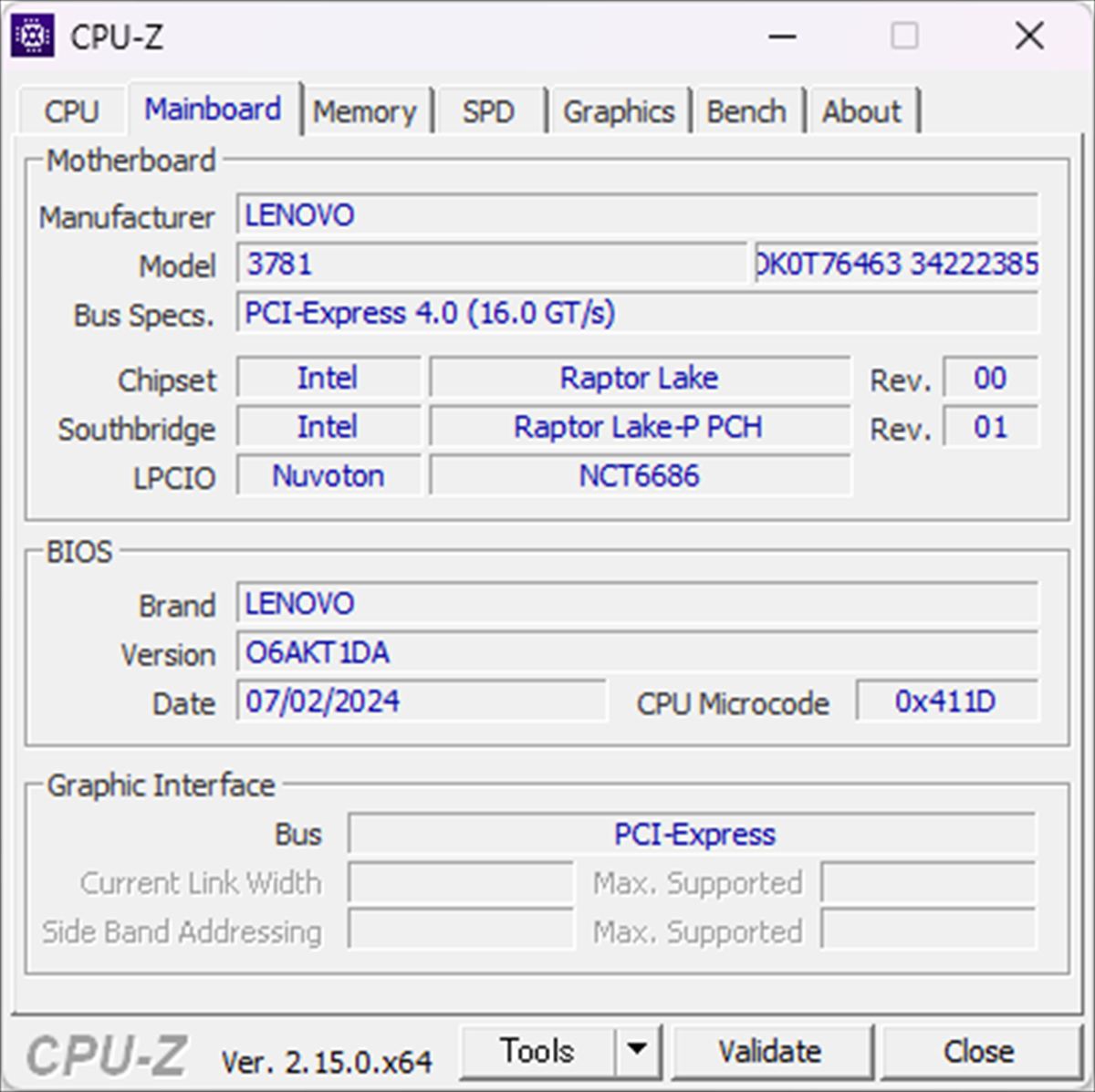This screenshot has height=1092, width=1095.
Task: Click the Current Link Width empty field
Action: tap(461, 883)
